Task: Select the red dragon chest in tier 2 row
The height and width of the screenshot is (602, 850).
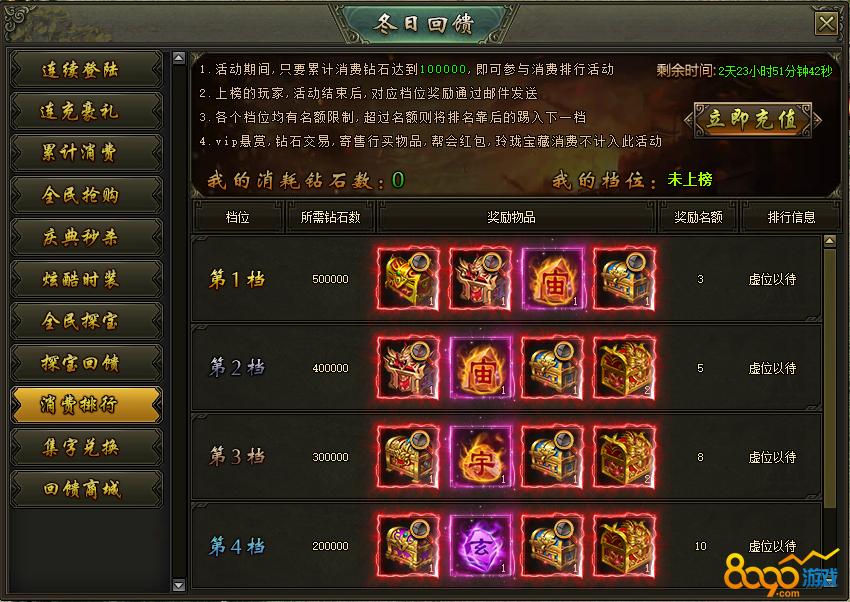Action: pyautogui.click(x=624, y=368)
